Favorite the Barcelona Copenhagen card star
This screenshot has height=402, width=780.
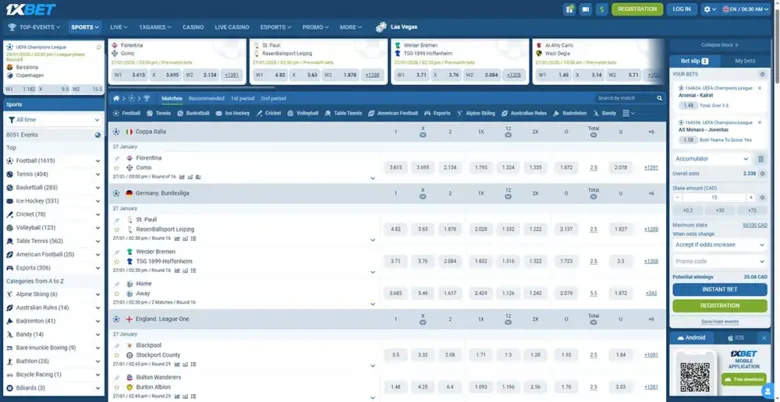(x=99, y=47)
